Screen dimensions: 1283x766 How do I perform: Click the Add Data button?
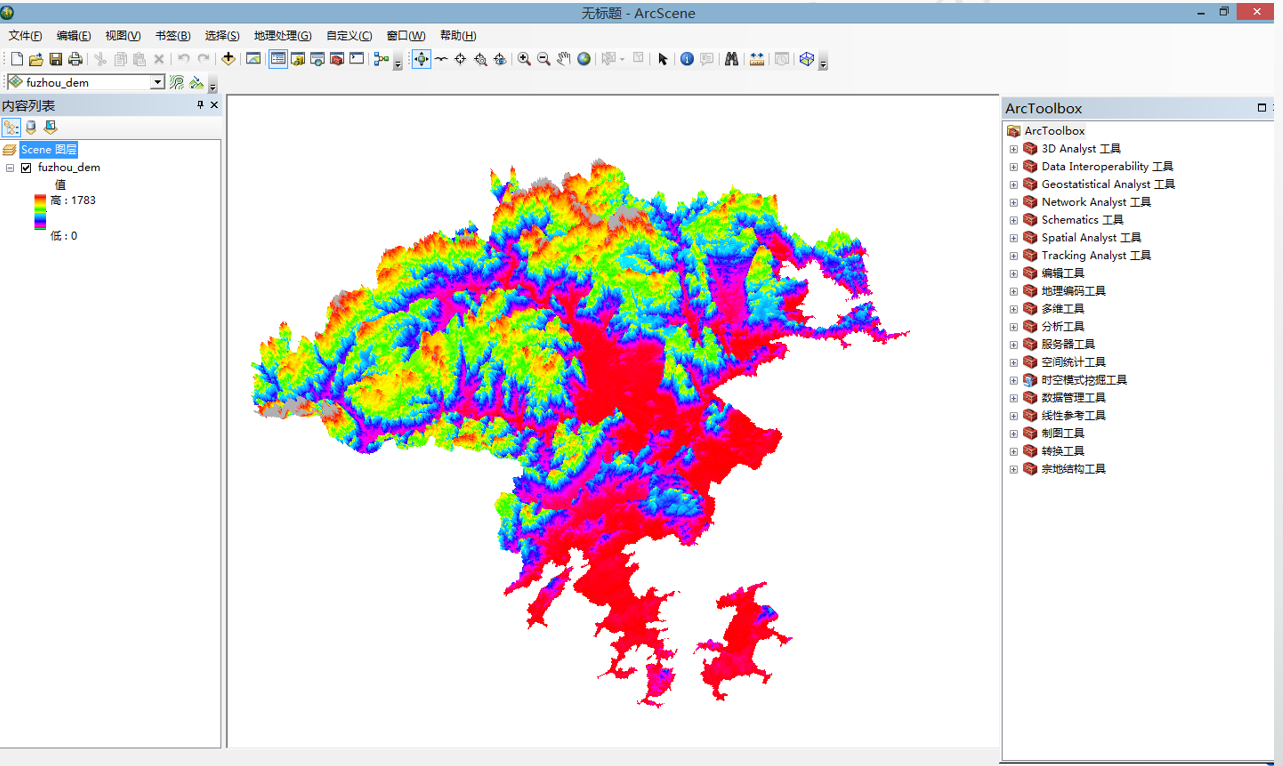coord(228,59)
